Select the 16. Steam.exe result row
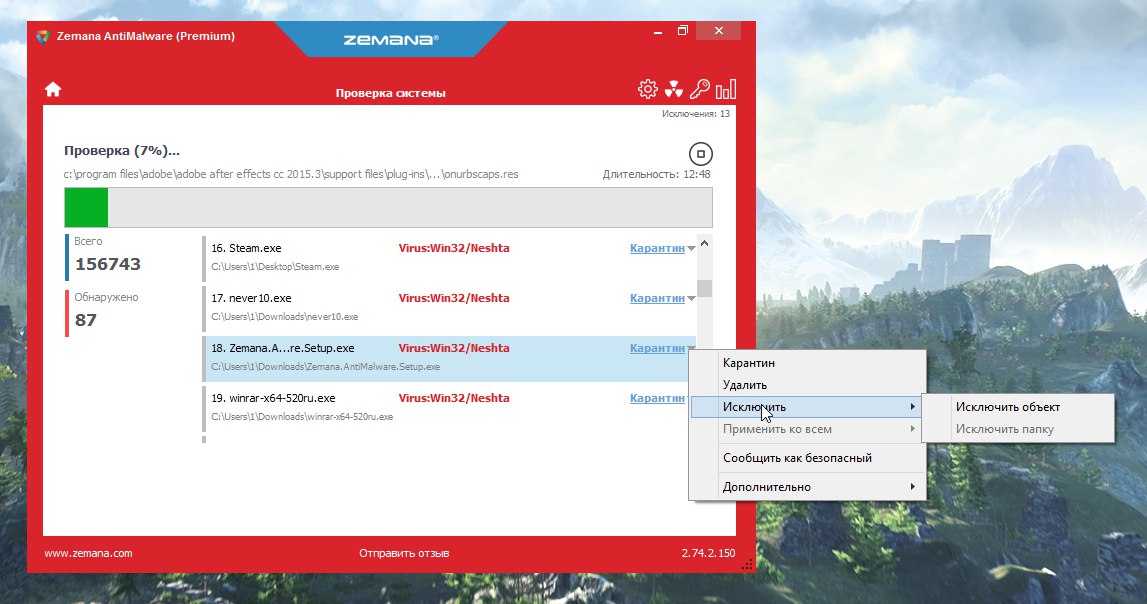This screenshot has height=604, width=1147. point(448,258)
